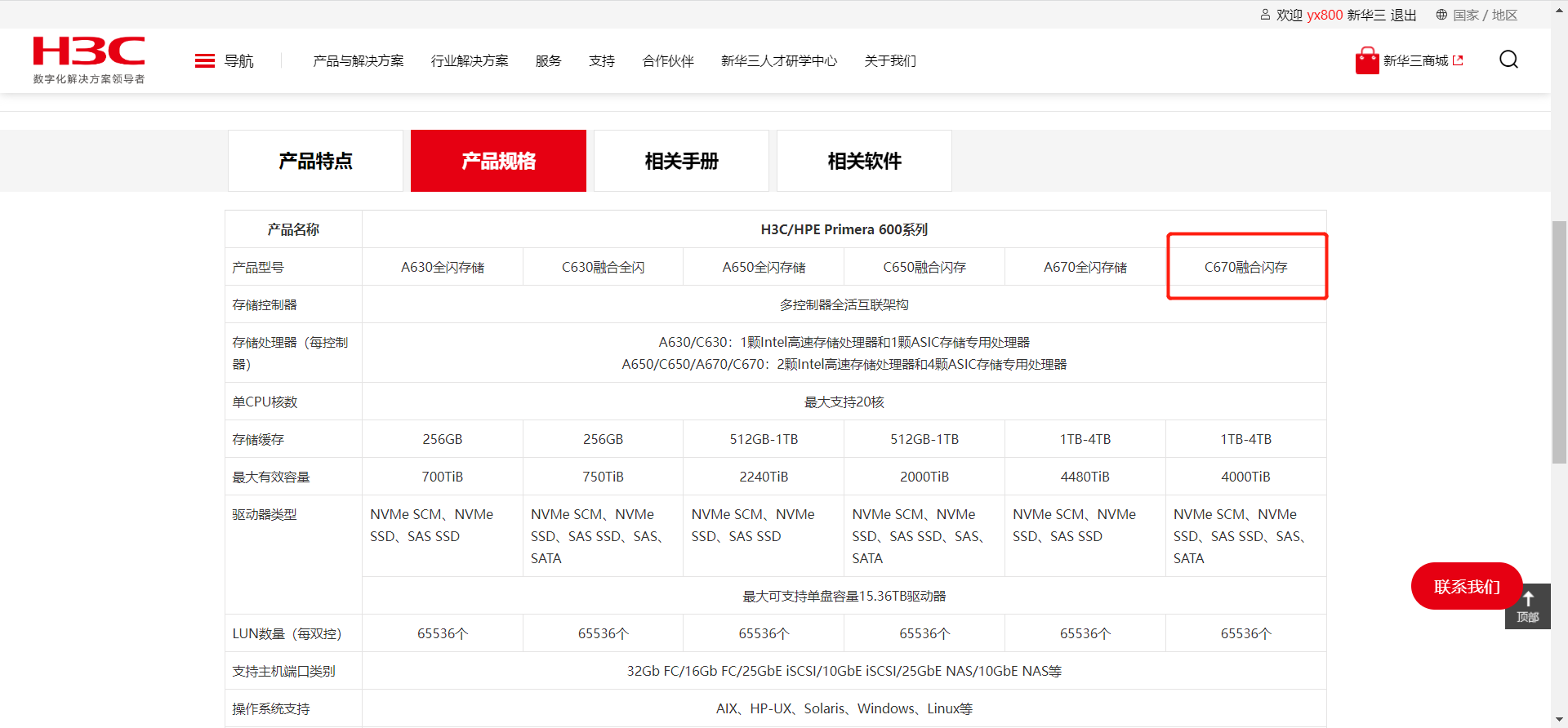Click the 700TiB capacity value
The image size is (1568, 728).
443,477
